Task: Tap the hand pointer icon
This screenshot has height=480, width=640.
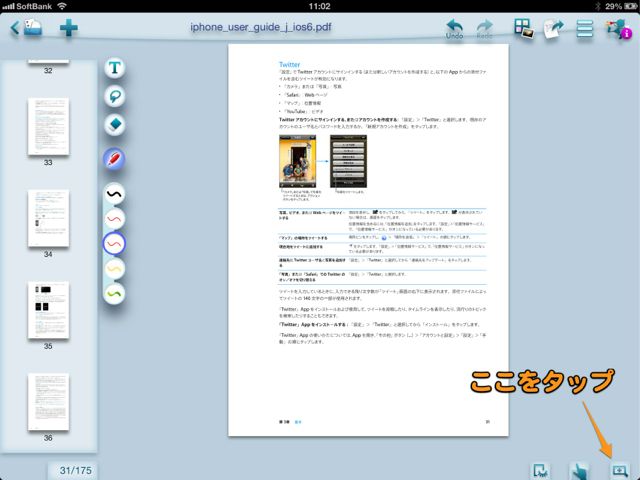Action: [x=580, y=471]
